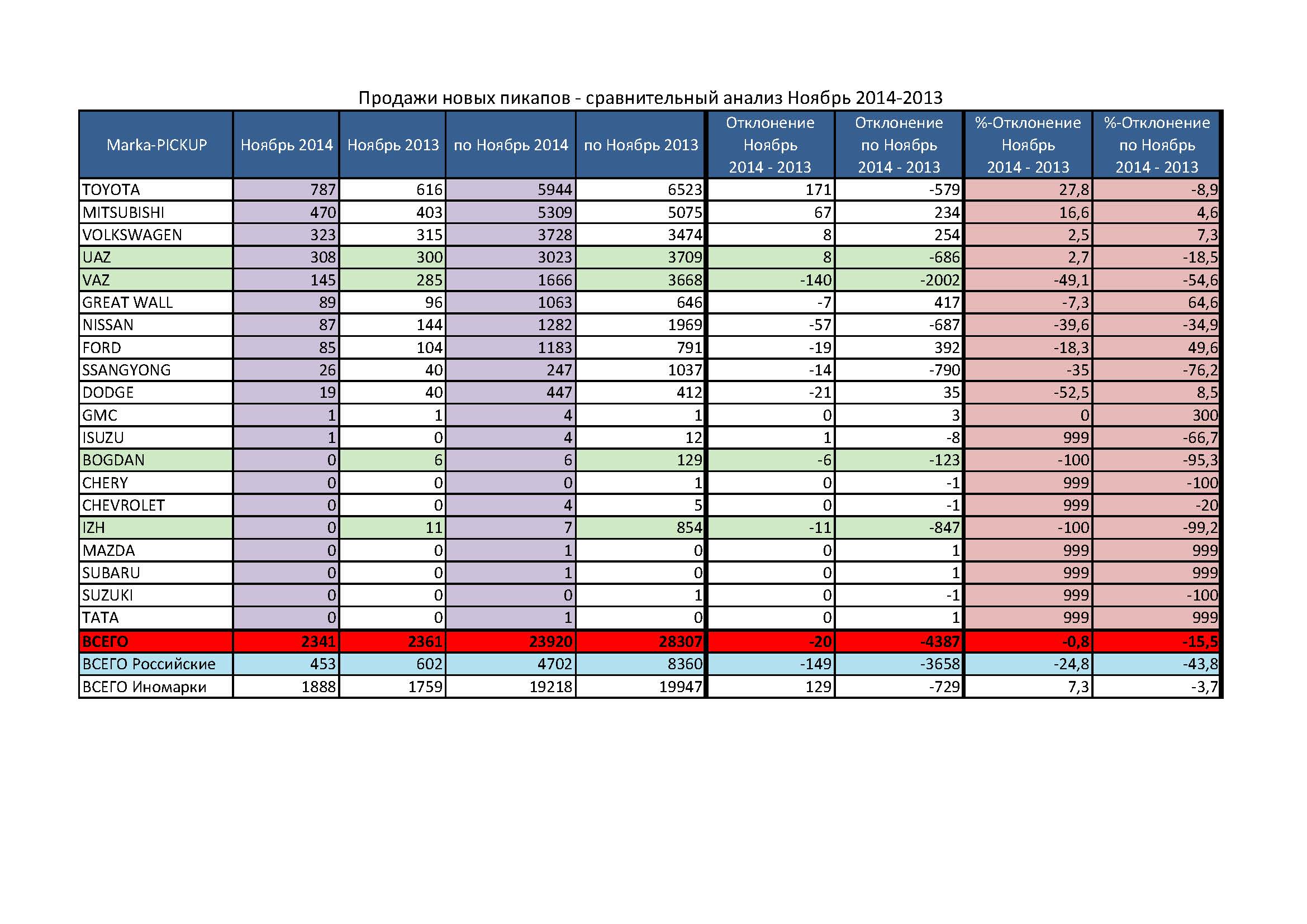Select the ВСЕГО Российские row label
The height and width of the screenshot is (924, 1307).
pos(149,664)
